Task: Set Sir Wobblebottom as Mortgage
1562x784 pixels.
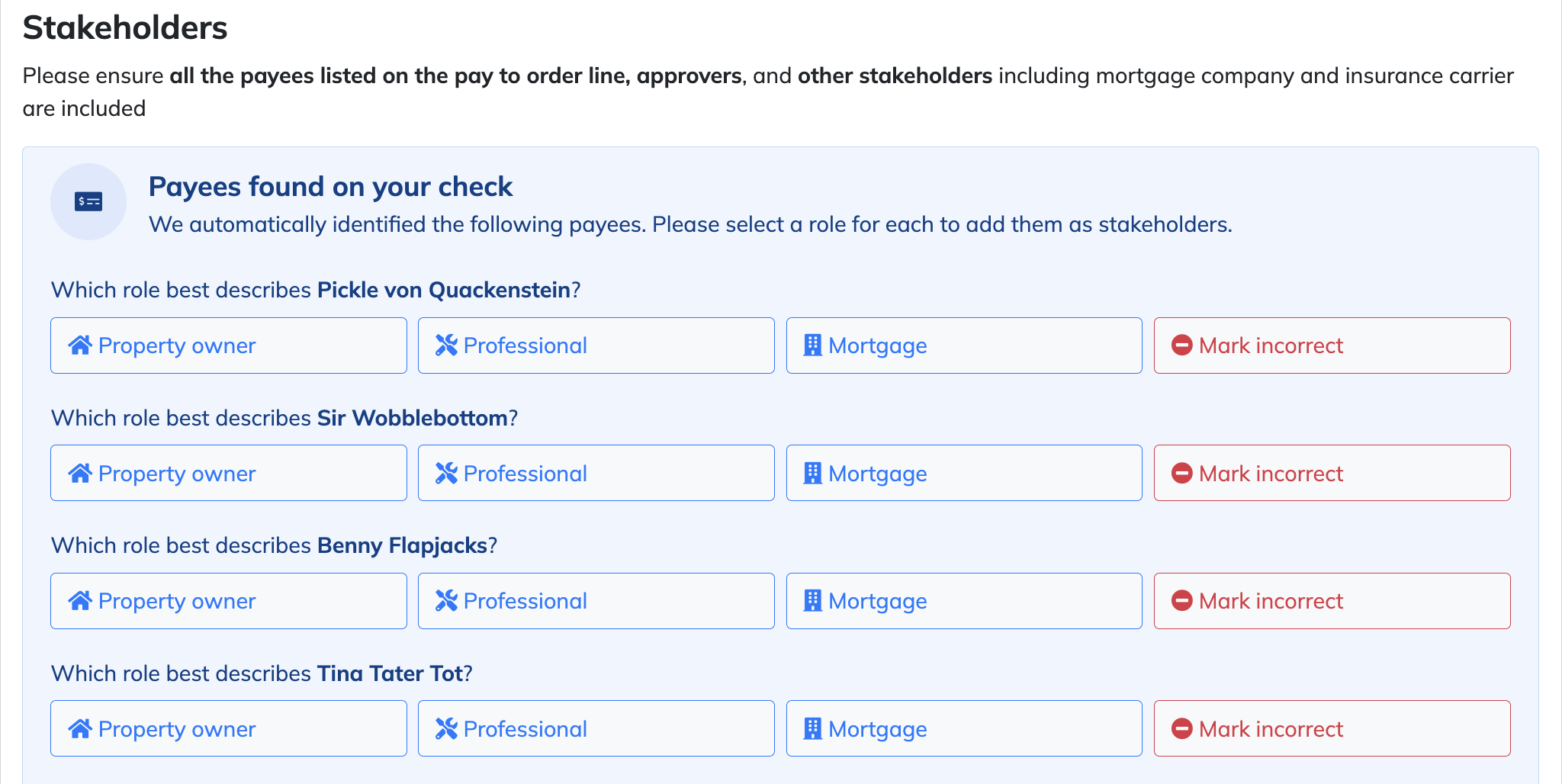Action: pos(964,474)
